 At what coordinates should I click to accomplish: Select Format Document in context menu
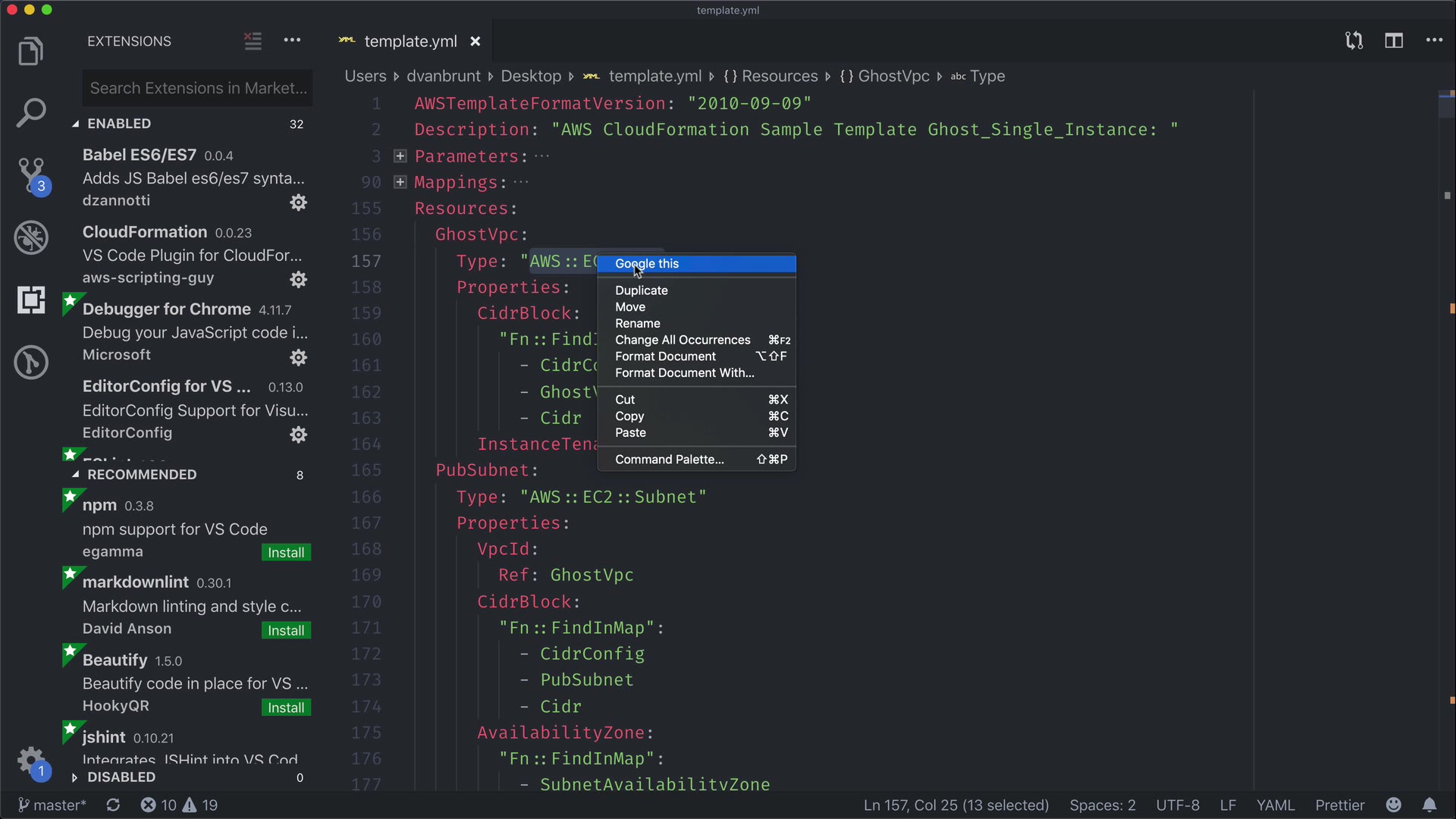[x=665, y=356]
